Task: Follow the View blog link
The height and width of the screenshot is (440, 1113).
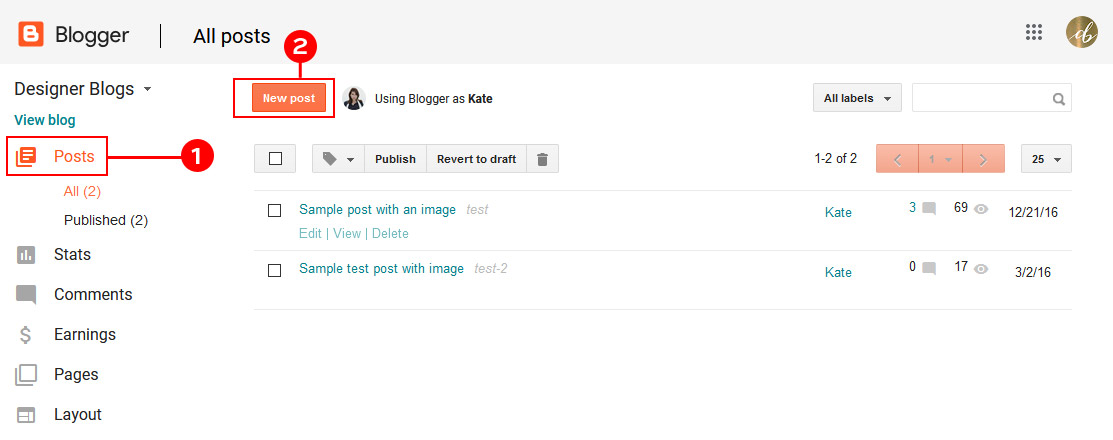Action: (45, 120)
